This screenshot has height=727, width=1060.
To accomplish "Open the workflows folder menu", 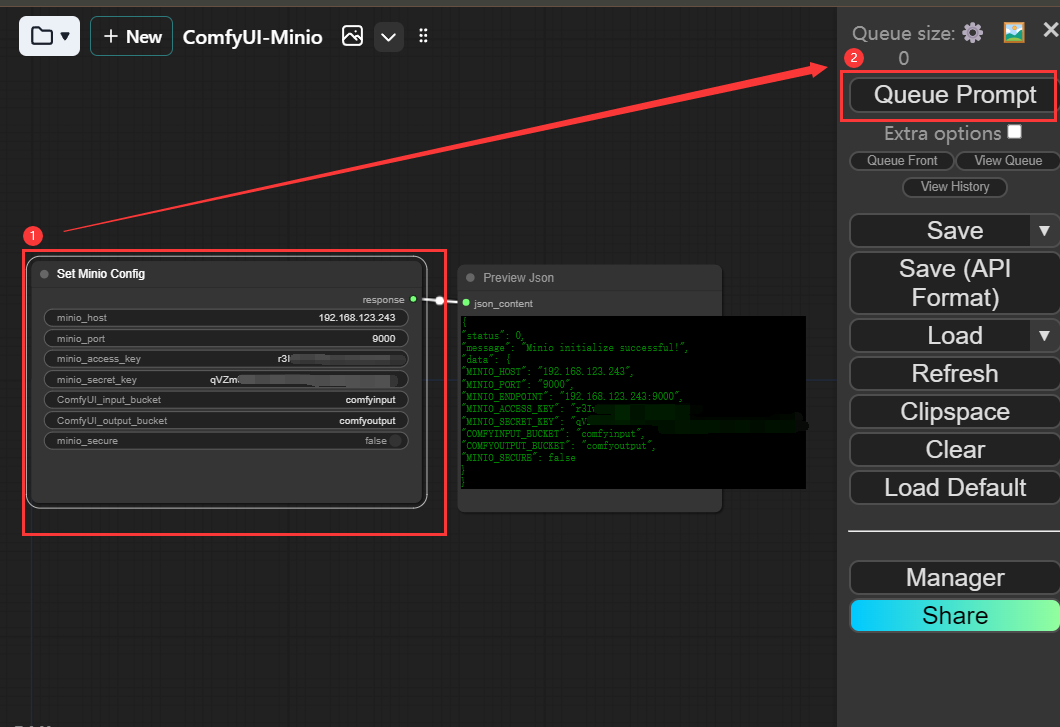I will point(49,36).
